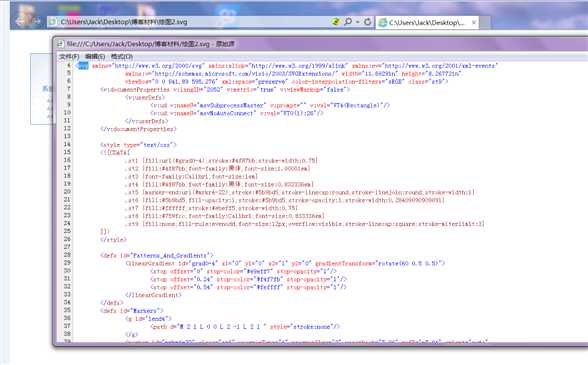Image resolution: width=588 pixels, height=365 pixels.
Task: Open a new blank tab
Action: (486, 23)
